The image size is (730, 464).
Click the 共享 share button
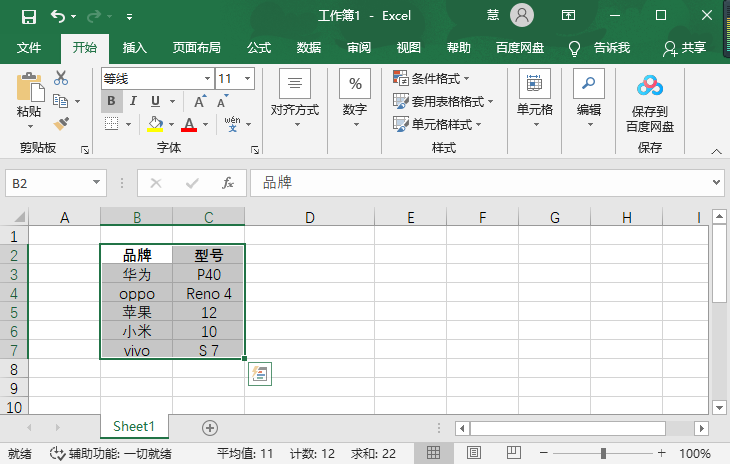click(x=684, y=47)
